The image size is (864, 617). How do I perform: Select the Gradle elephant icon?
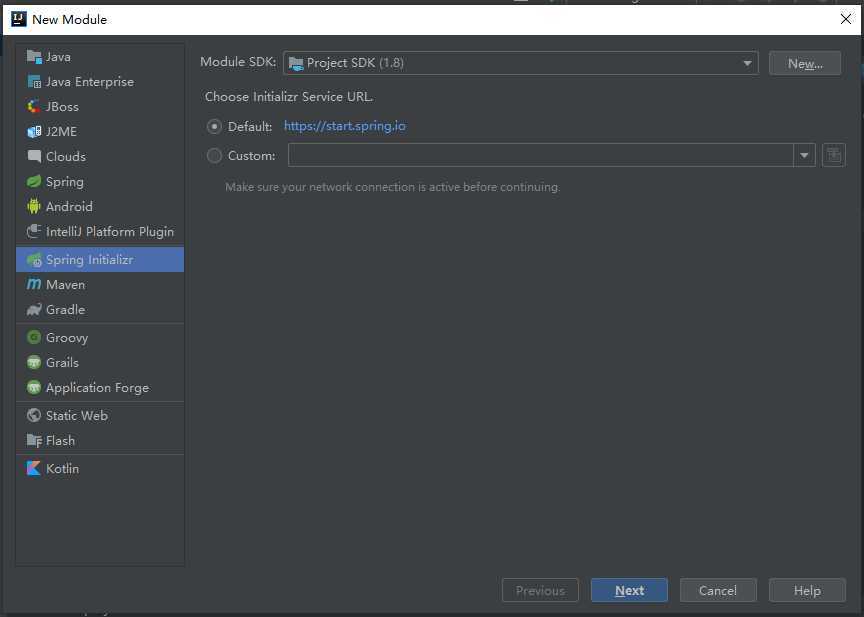coord(34,310)
